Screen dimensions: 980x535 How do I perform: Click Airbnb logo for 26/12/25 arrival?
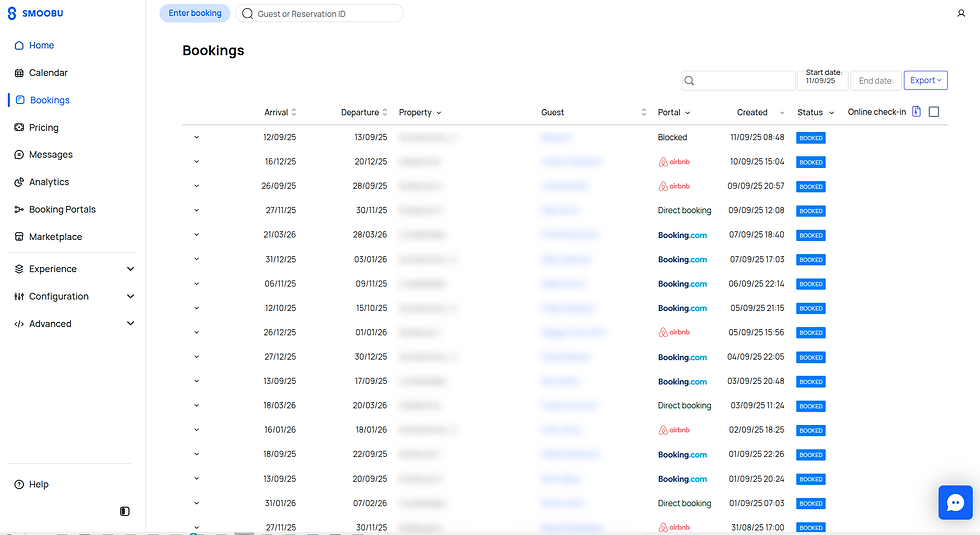(x=674, y=332)
